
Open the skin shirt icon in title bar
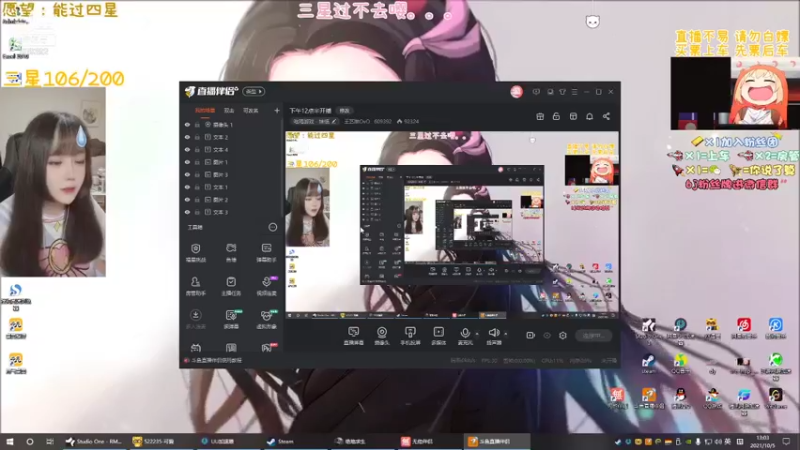click(562, 92)
